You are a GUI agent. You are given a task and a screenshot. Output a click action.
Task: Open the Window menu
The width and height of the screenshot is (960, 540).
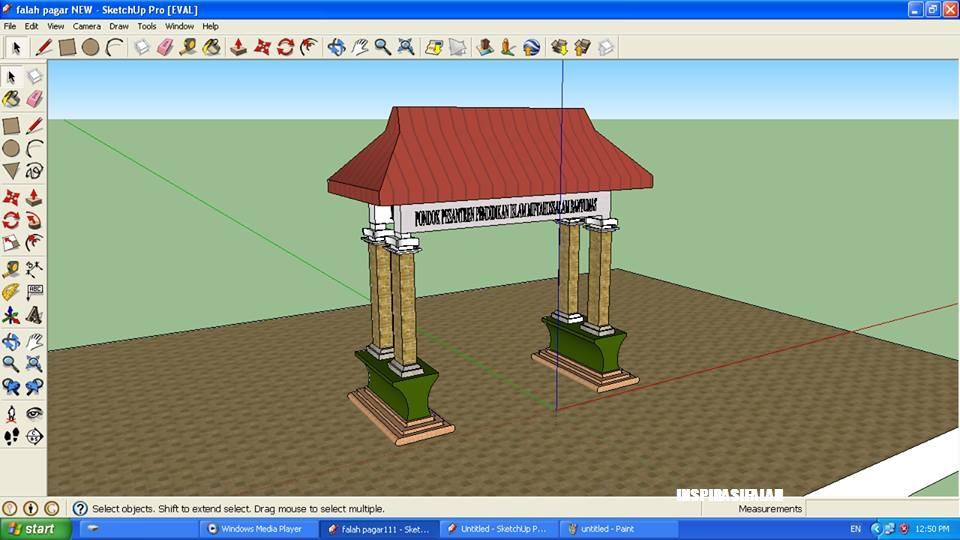tap(179, 26)
